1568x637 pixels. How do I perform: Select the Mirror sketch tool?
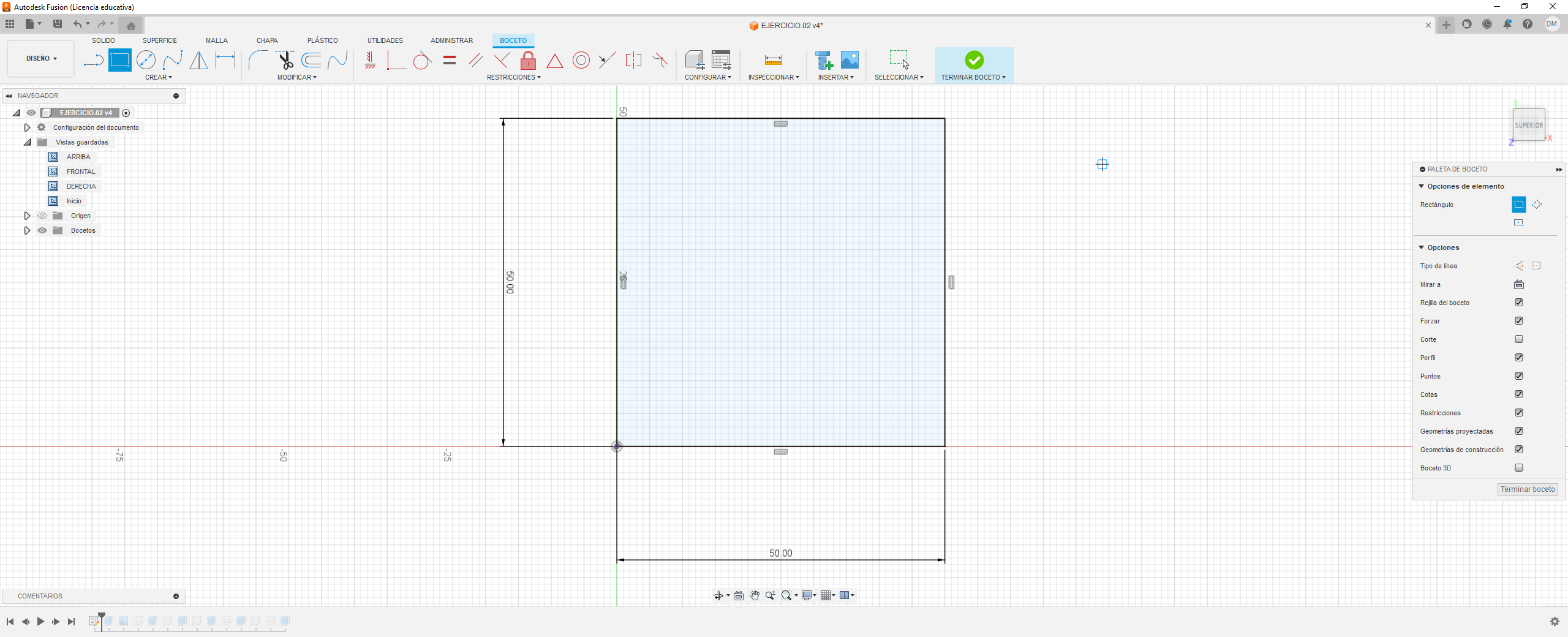point(198,60)
